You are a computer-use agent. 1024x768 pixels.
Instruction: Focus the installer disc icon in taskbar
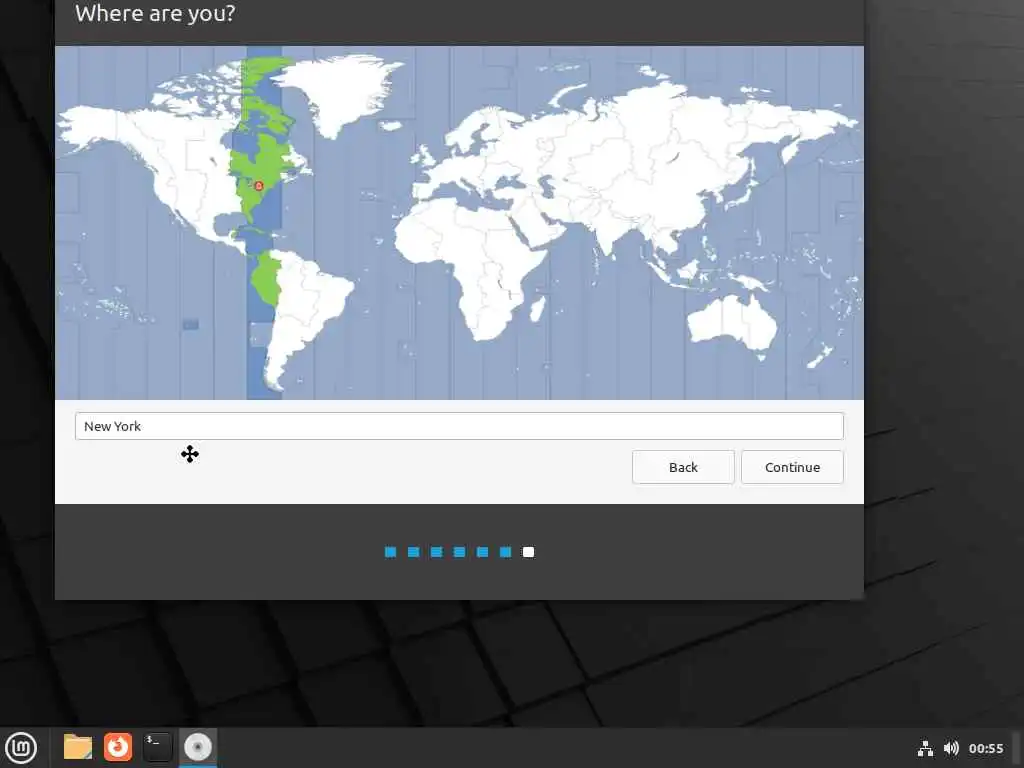[x=198, y=746]
